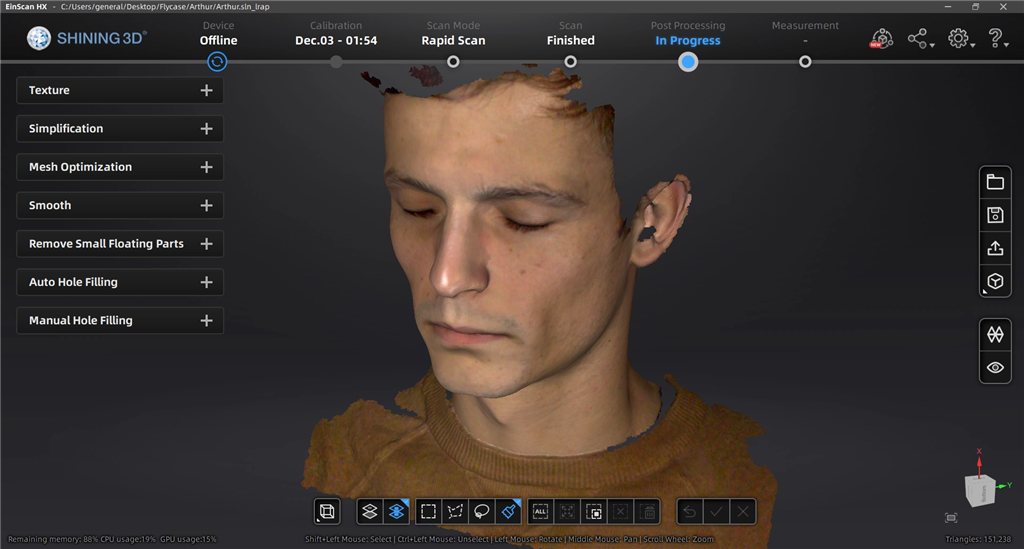Image resolution: width=1024 pixels, height=549 pixels.
Task: Choose the polygon selection tool
Action: coord(455,511)
